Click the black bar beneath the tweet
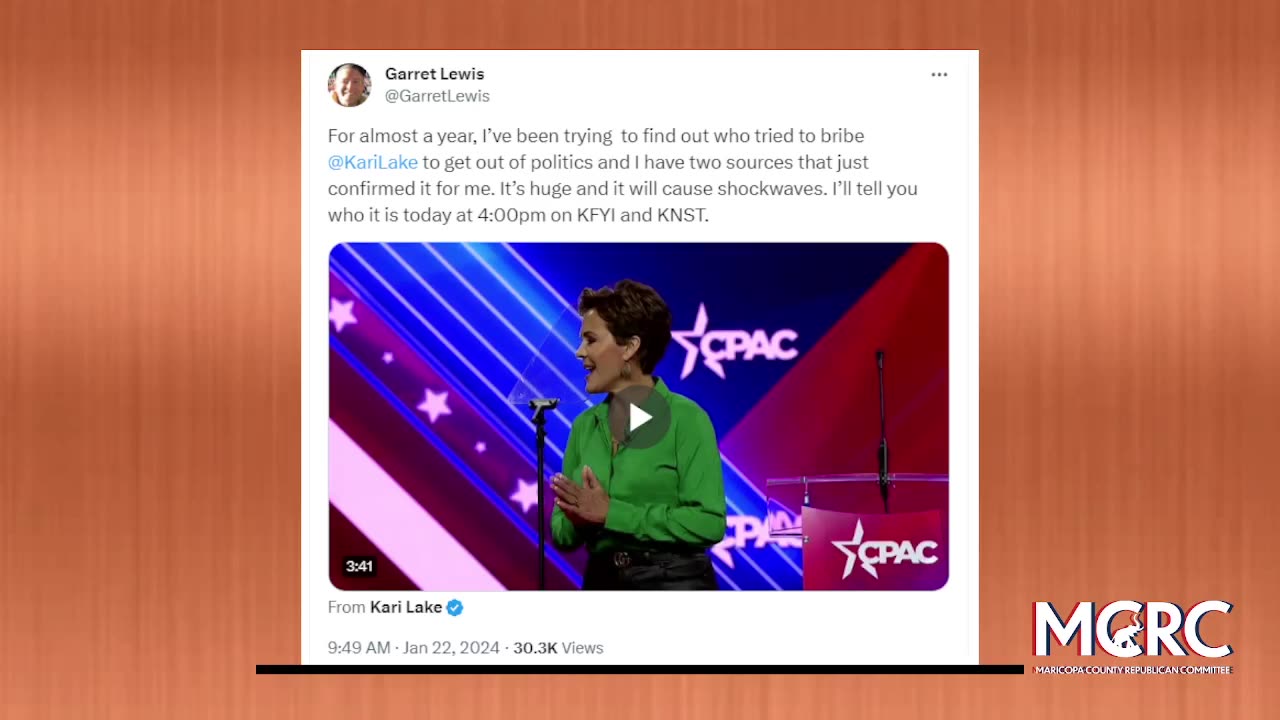The height and width of the screenshot is (720, 1280). pos(640,669)
